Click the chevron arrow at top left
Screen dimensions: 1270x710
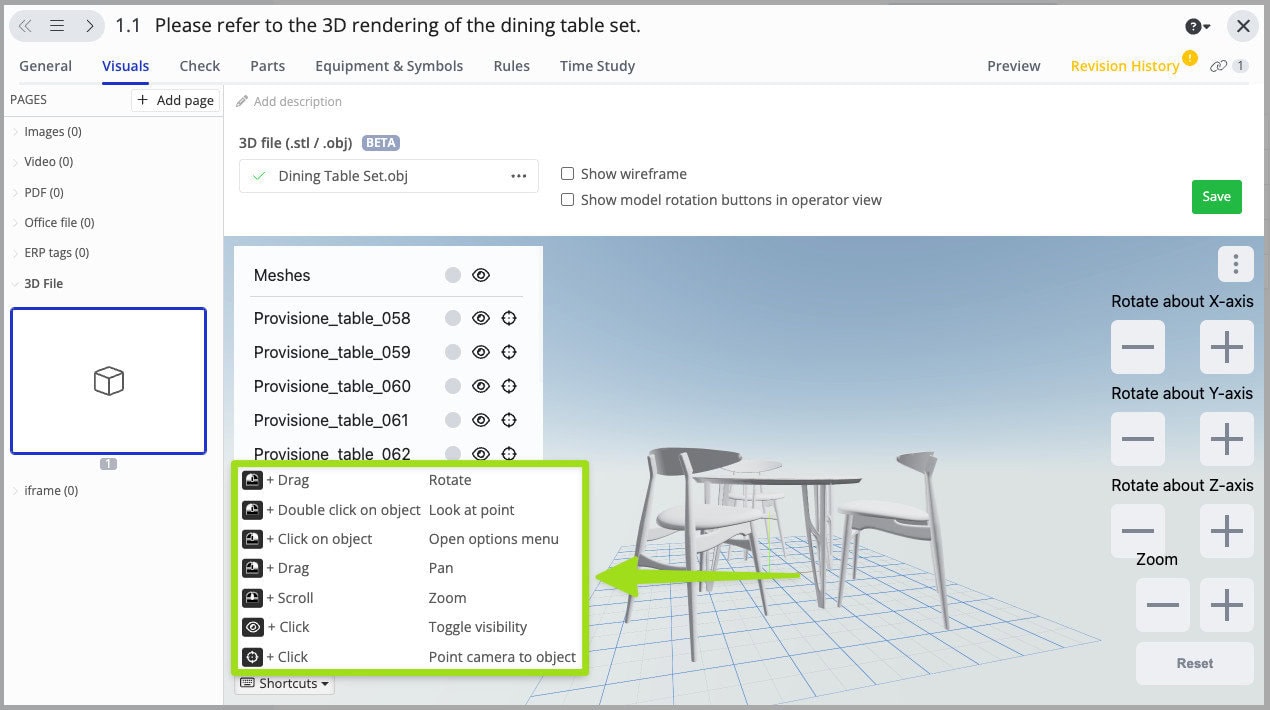point(25,25)
